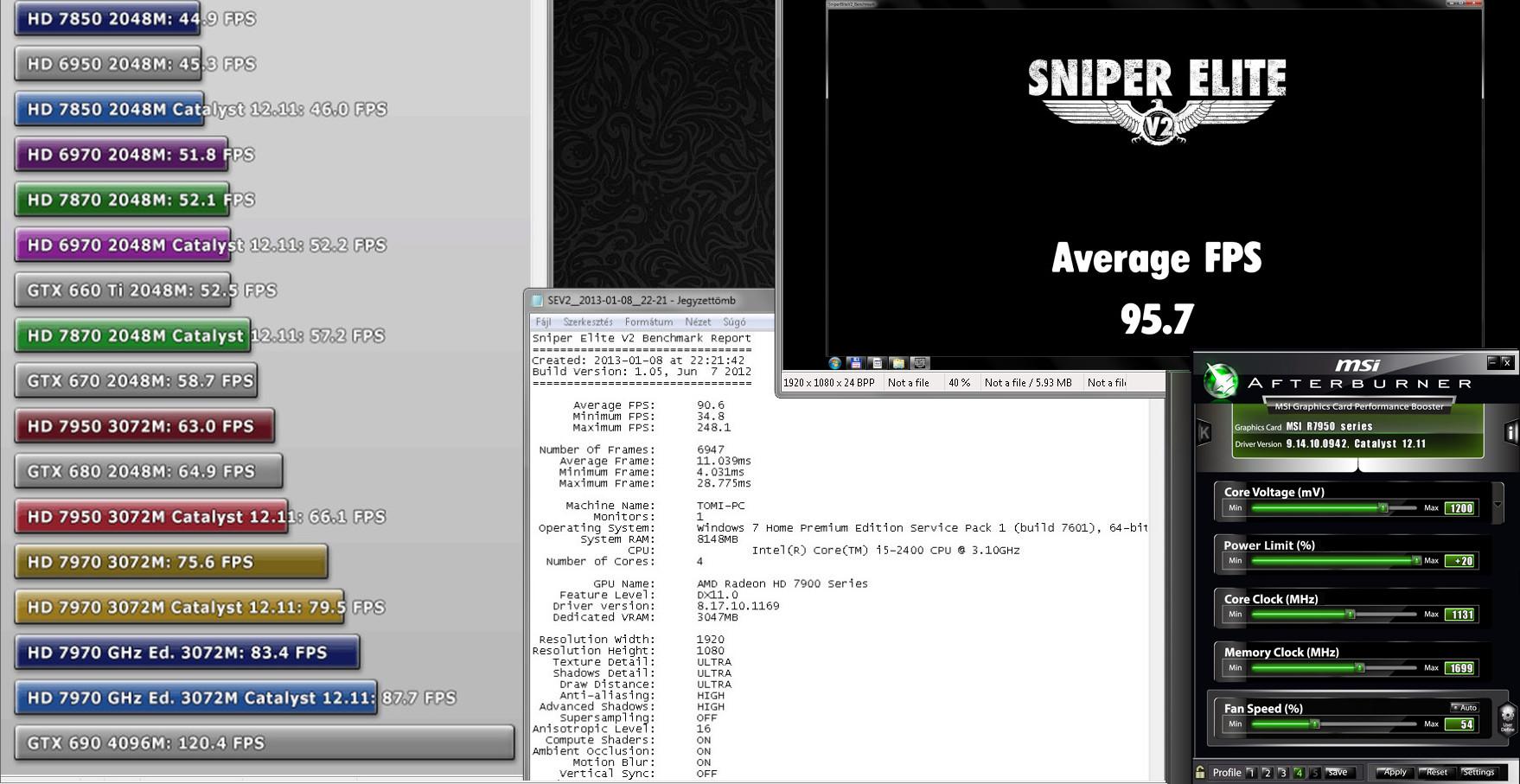Image resolution: width=1520 pixels, height=784 pixels.
Task: Click the HD 6950 2048M benchmark bar
Action: (x=108, y=64)
